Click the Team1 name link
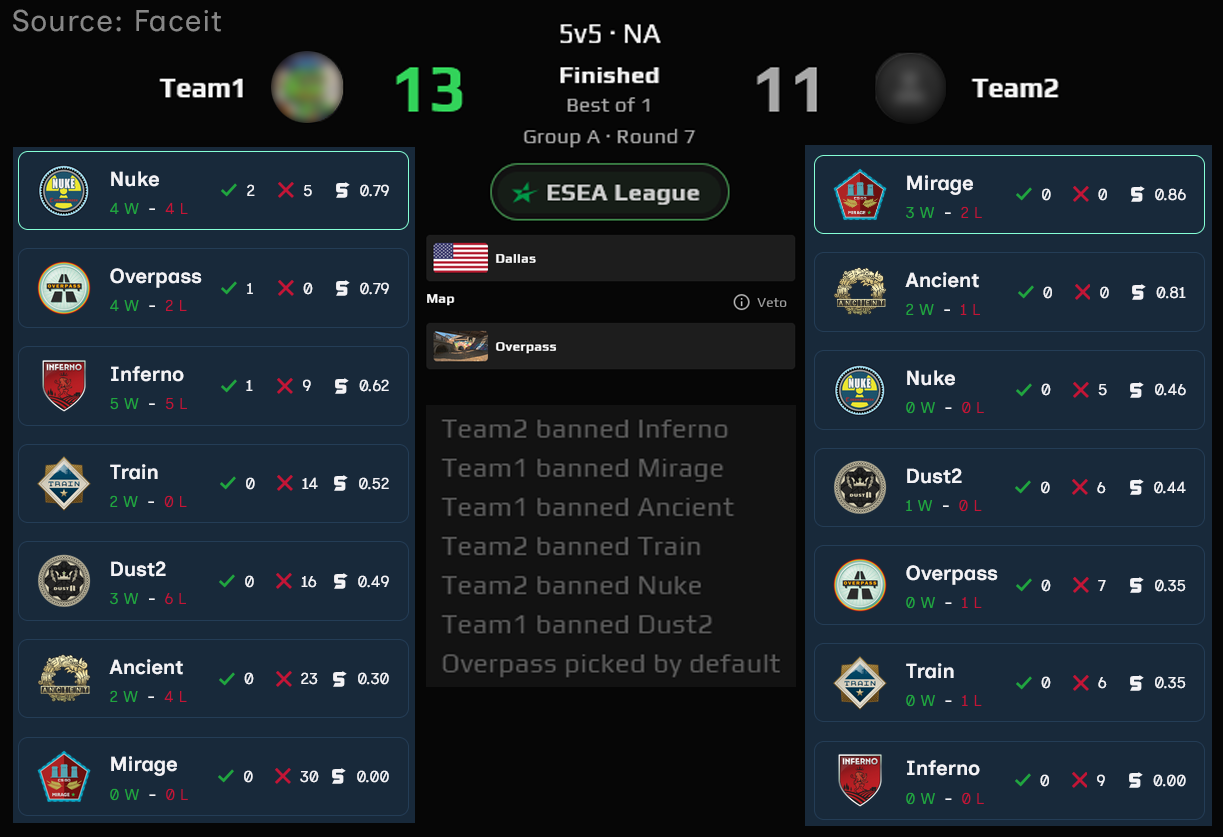 [202, 88]
